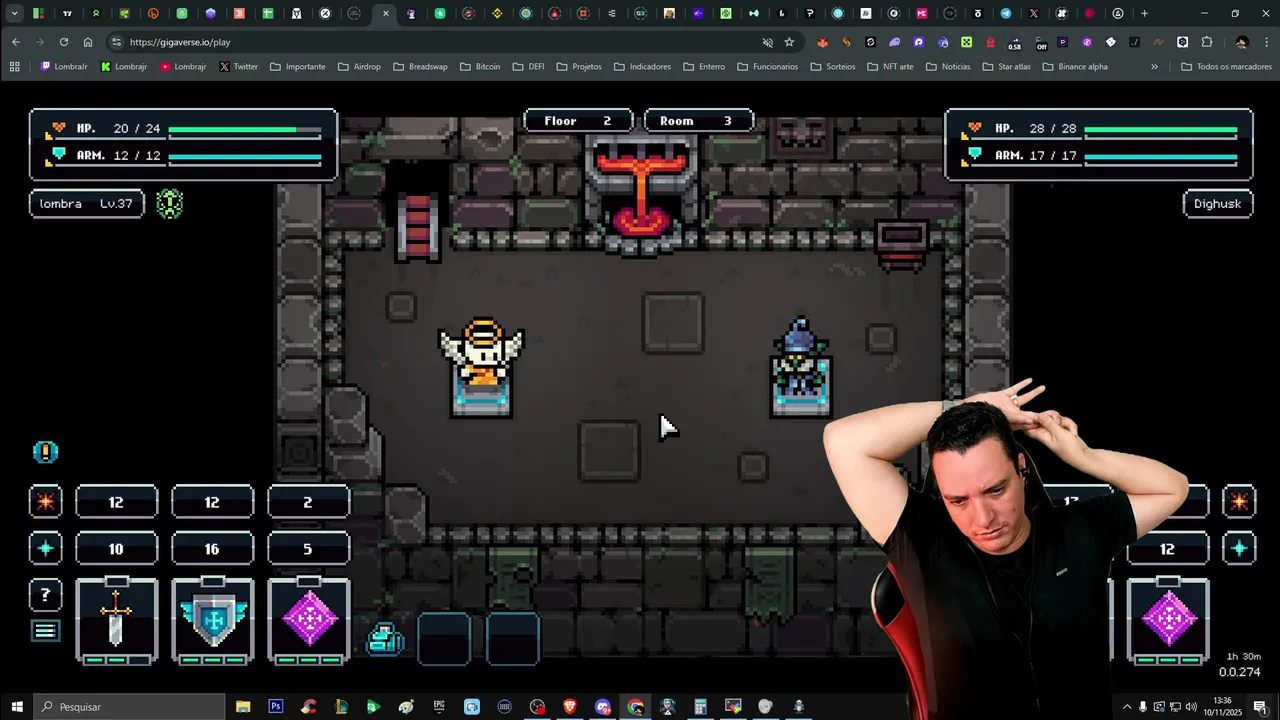Click the enemy spell defense value 12

(1168, 549)
